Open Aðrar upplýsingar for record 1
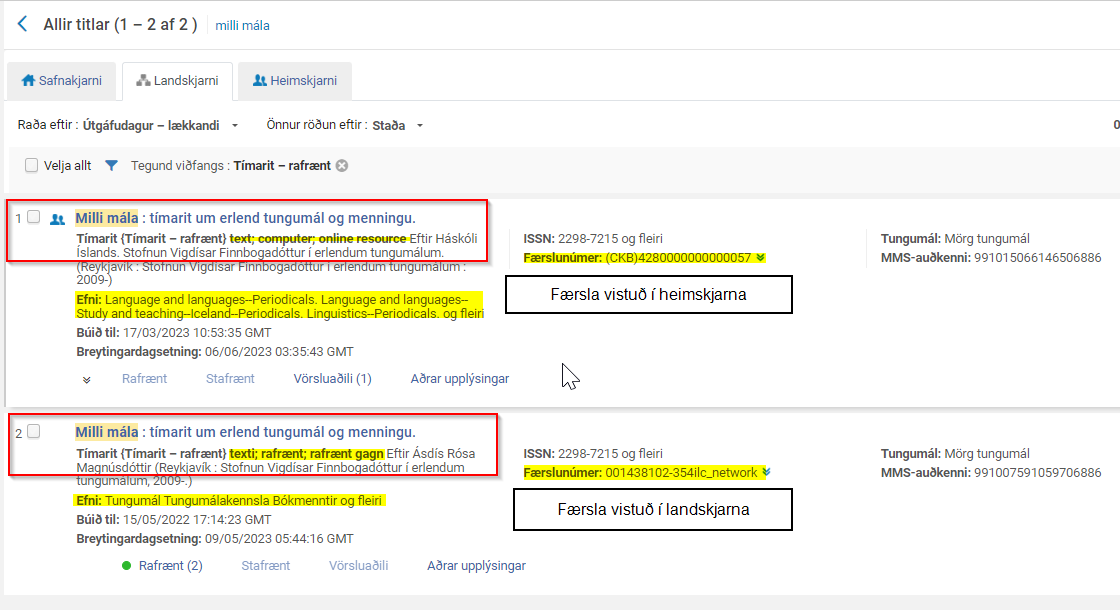Image resolution: width=1120 pixels, height=610 pixels. [460, 379]
